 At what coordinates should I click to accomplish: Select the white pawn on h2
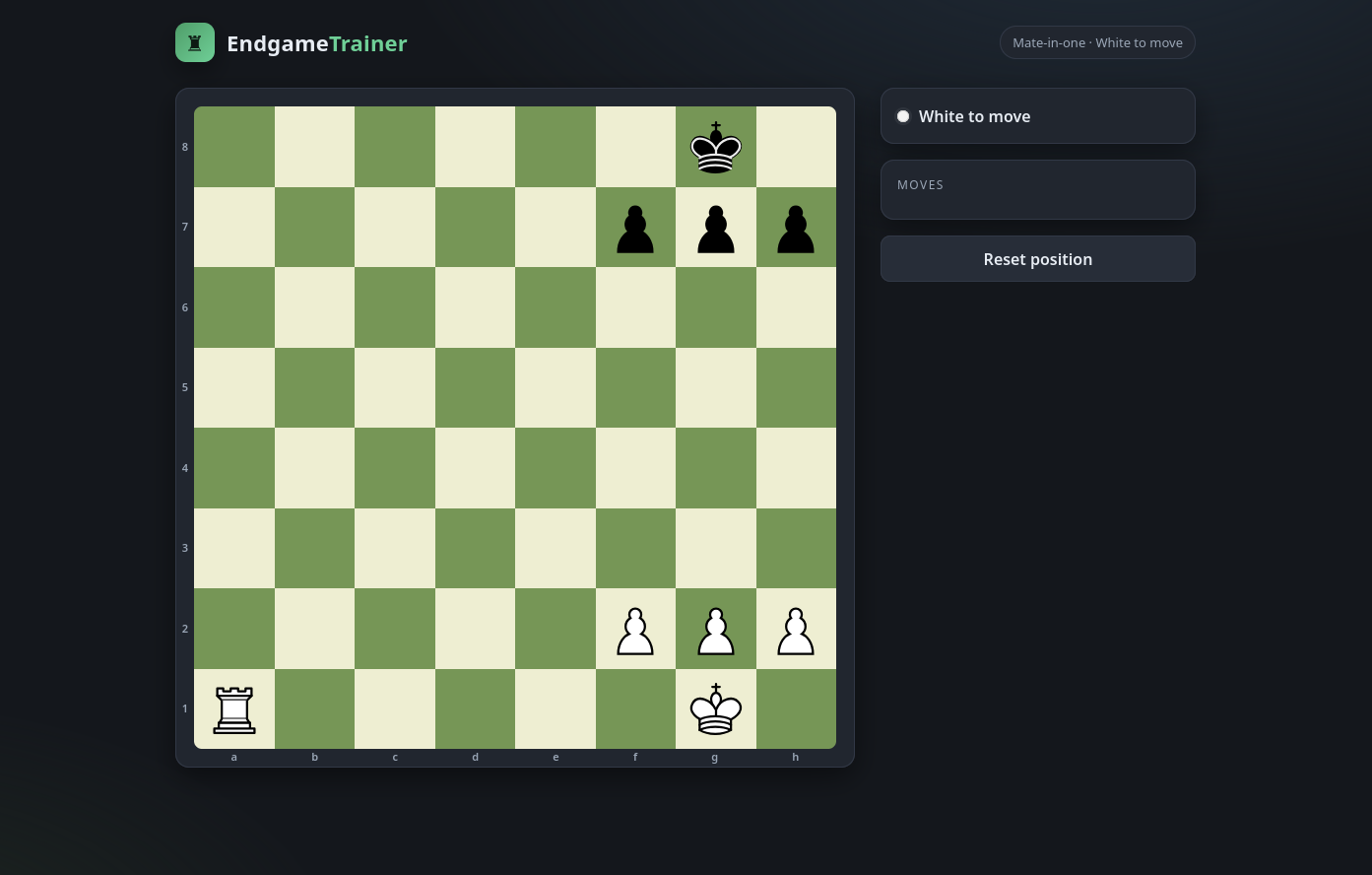click(x=796, y=631)
